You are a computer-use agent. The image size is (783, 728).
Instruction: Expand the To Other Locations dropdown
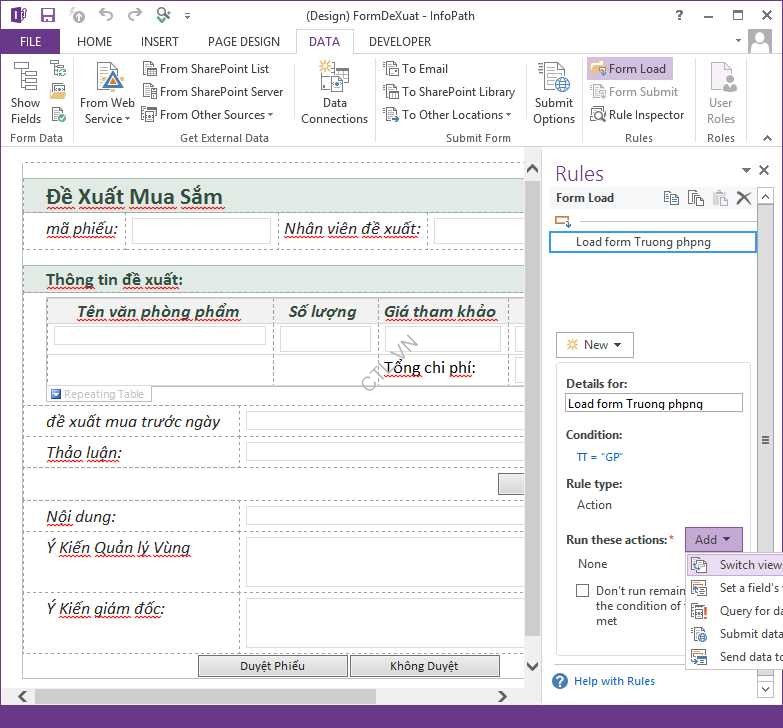click(x=448, y=115)
